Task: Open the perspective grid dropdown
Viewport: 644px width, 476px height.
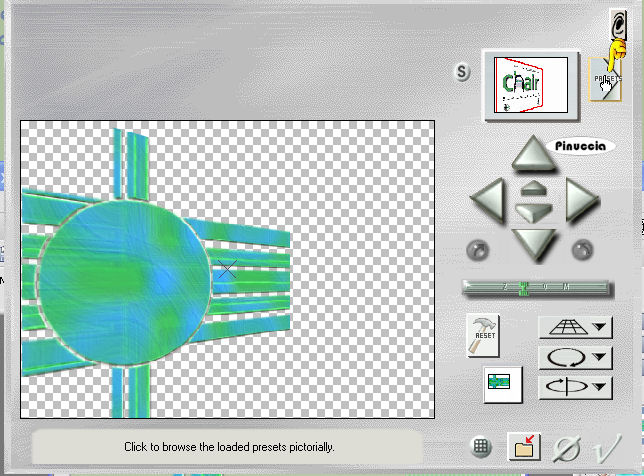Action: pos(575,327)
